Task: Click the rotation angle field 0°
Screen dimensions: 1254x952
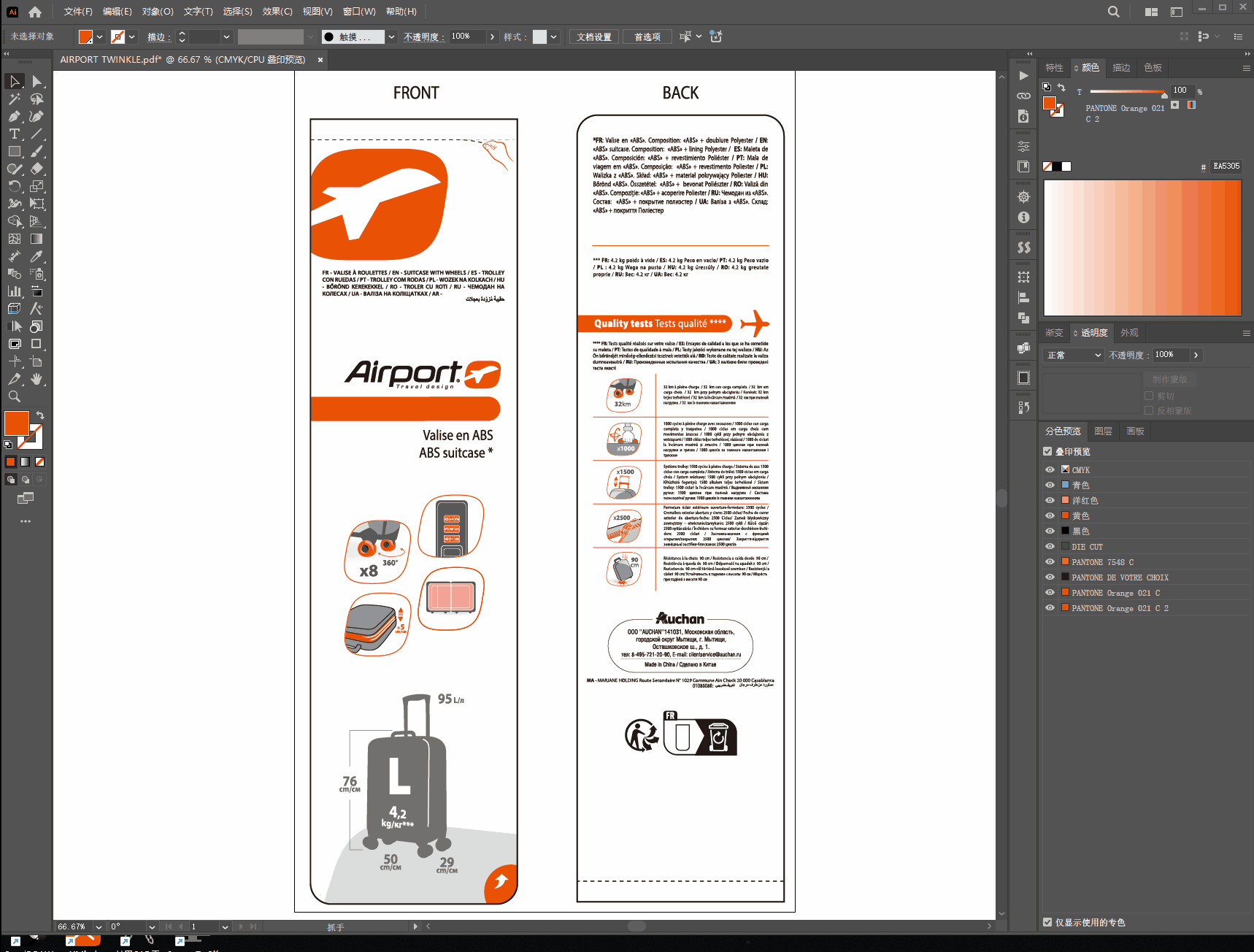Action: coord(127,926)
